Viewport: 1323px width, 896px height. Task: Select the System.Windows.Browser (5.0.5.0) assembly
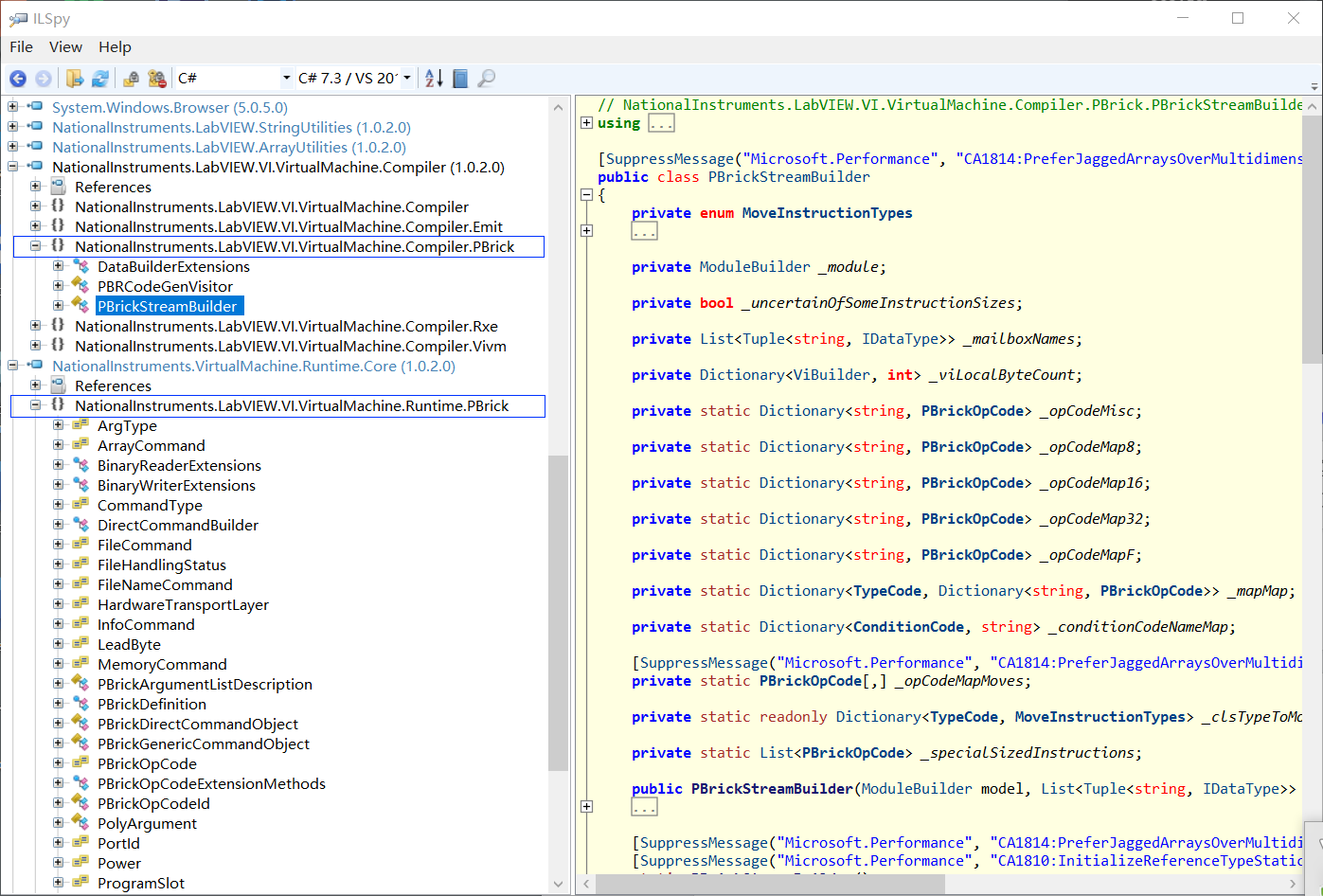[170, 107]
